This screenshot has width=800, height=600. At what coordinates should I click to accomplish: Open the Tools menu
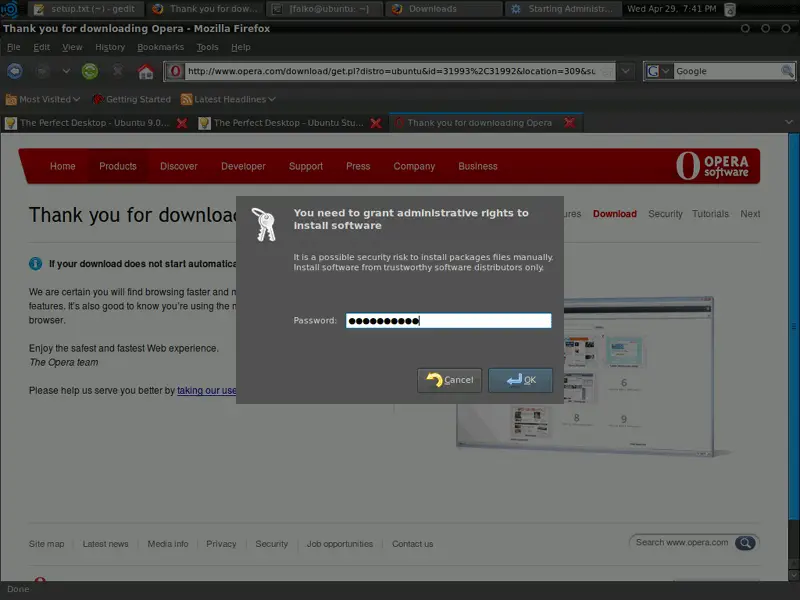point(207,47)
